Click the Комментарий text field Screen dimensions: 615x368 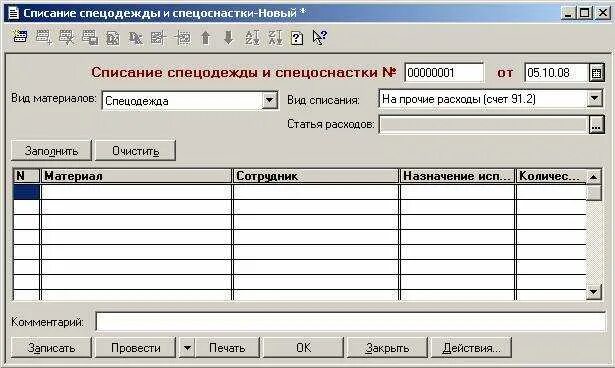coord(350,322)
